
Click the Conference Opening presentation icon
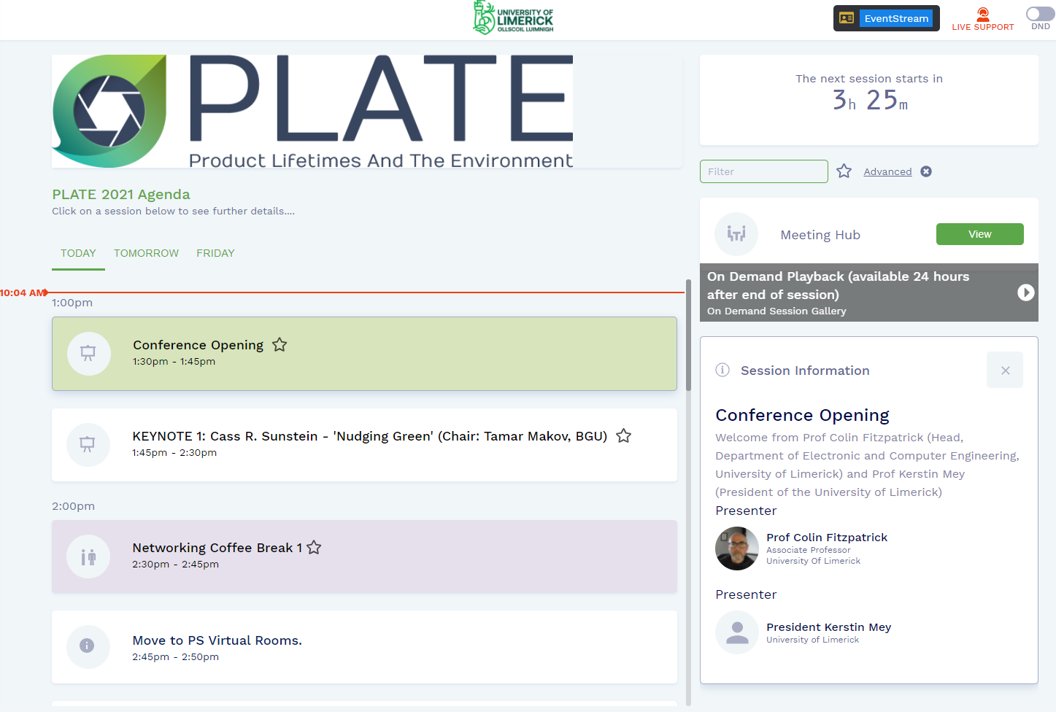[88, 353]
